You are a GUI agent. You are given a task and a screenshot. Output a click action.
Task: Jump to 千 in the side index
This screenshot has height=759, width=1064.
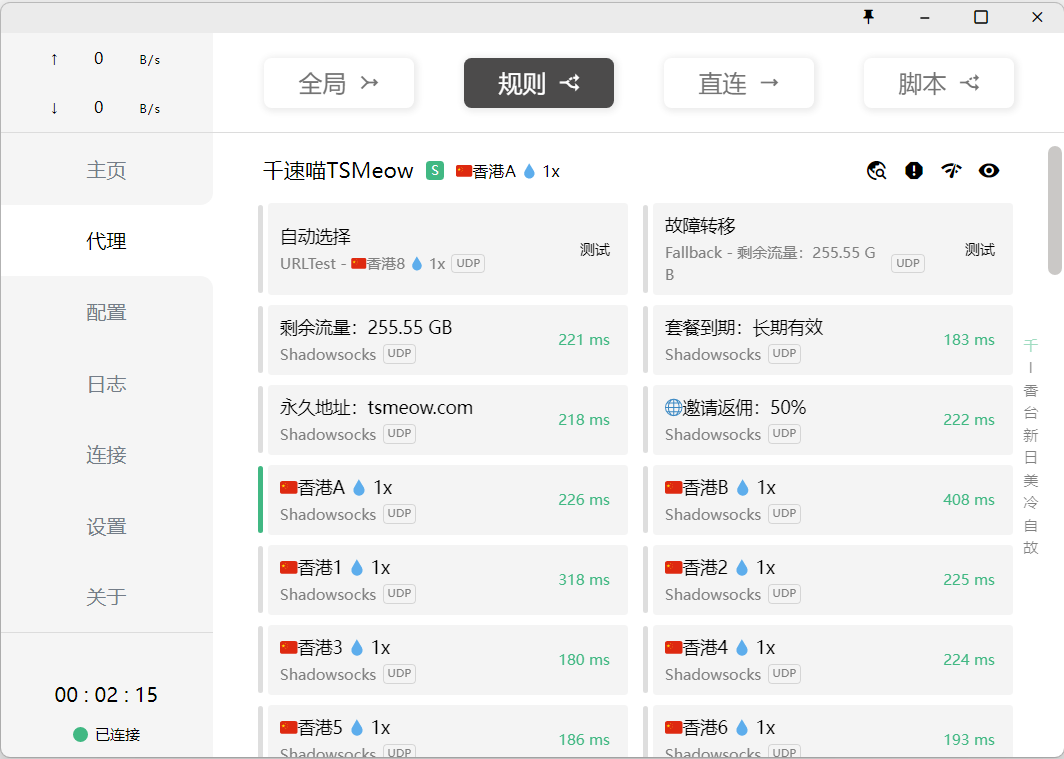1031,345
